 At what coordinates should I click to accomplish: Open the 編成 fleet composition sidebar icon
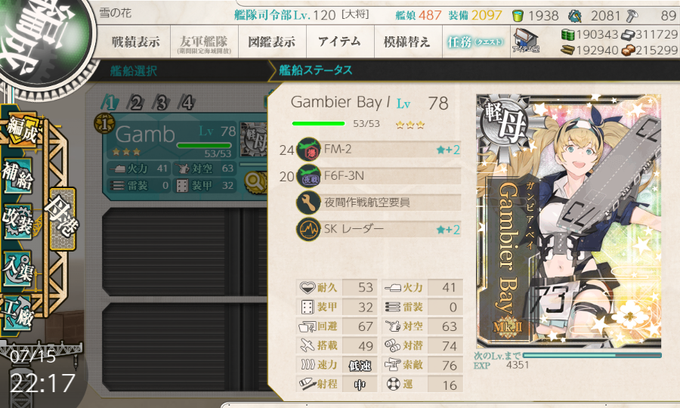(20, 131)
